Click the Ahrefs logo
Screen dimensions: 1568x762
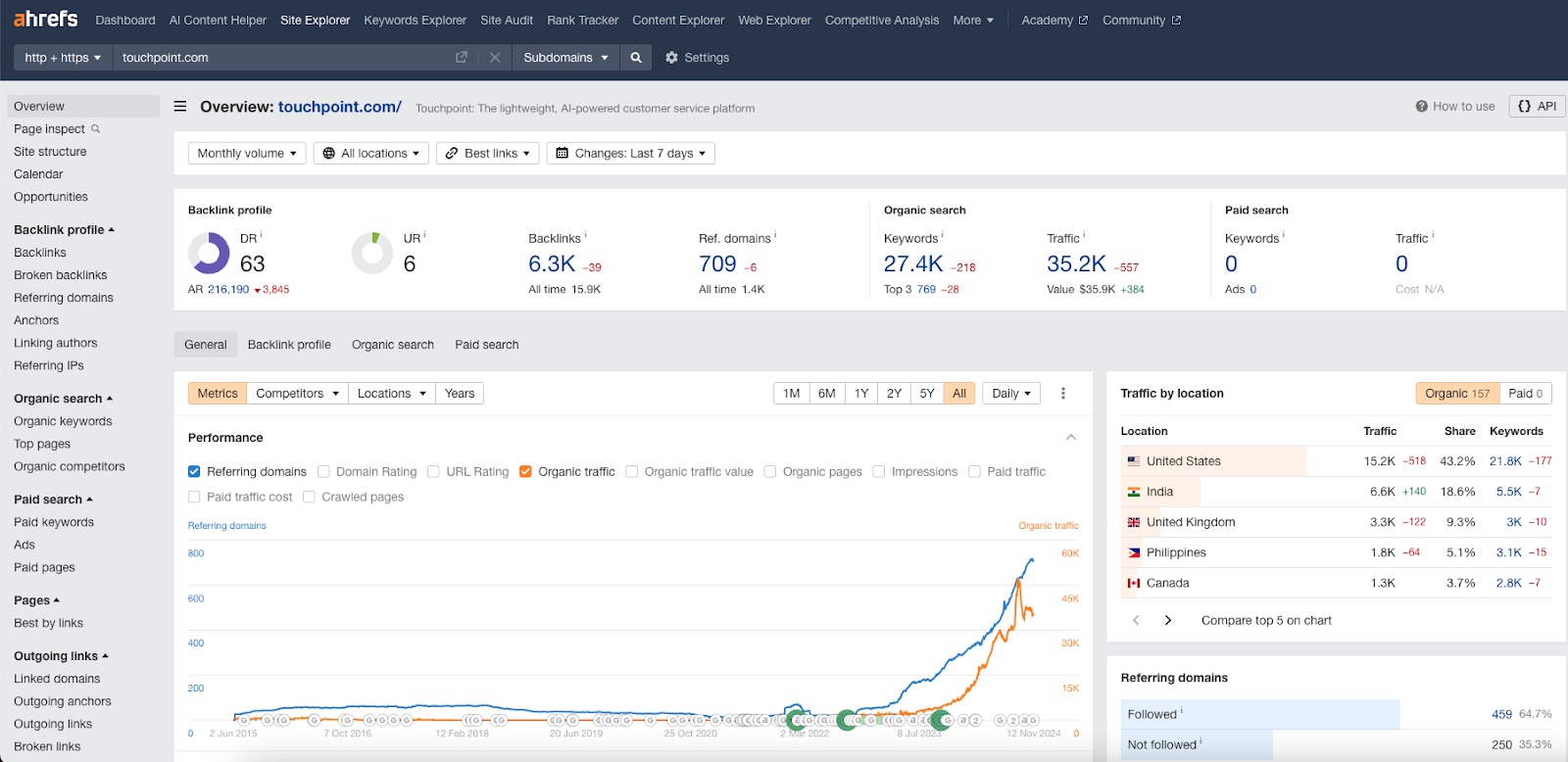(46, 19)
